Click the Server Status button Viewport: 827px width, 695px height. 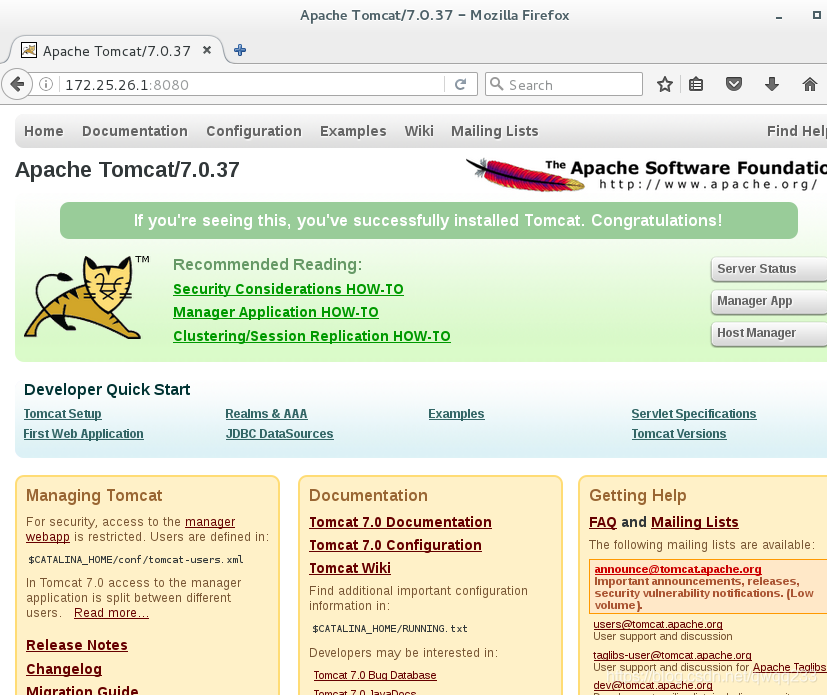(769, 269)
